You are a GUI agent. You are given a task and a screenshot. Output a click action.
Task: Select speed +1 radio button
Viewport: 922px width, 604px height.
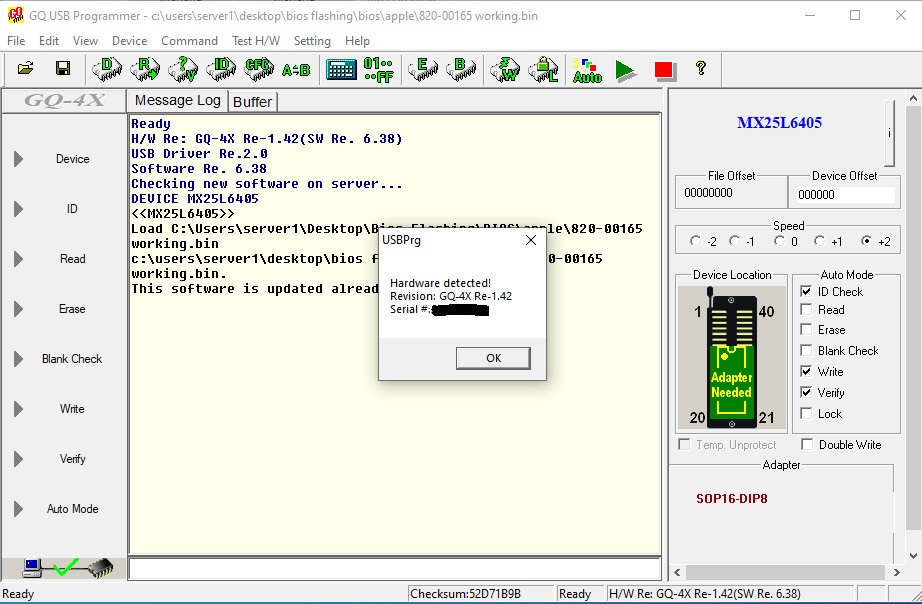(819, 241)
